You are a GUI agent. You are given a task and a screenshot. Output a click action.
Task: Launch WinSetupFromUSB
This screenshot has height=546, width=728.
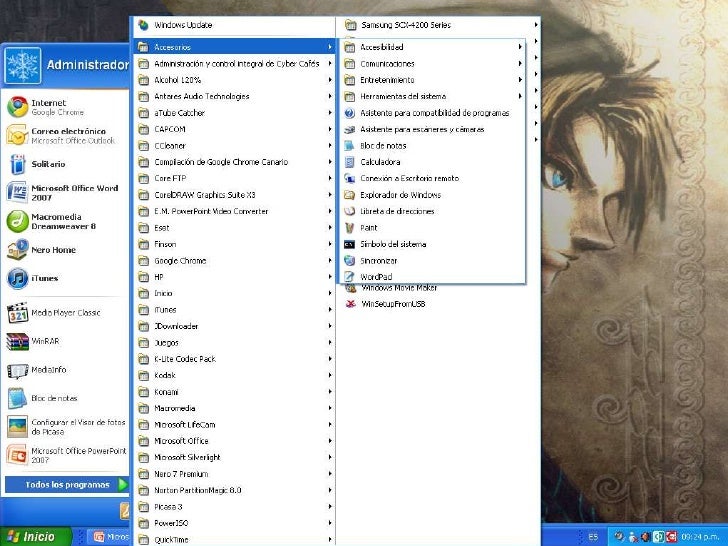pos(393,304)
